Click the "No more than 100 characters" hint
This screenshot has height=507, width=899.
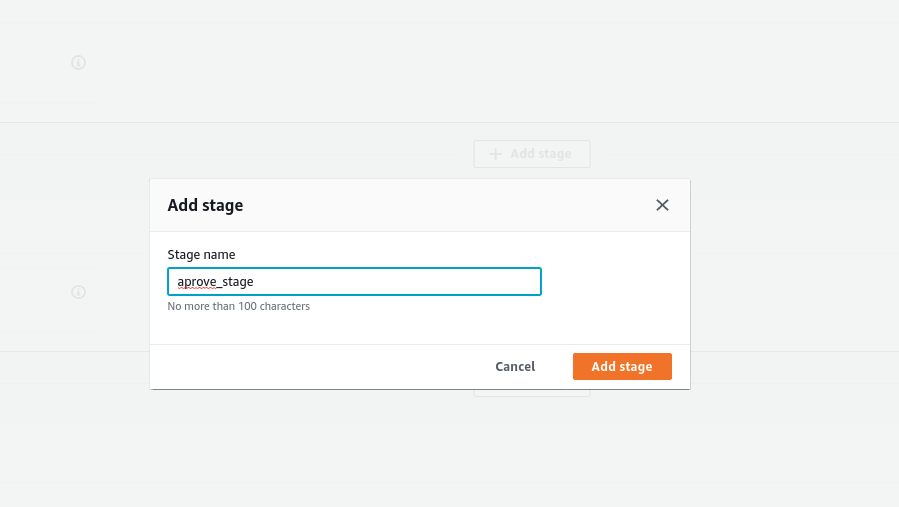click(x=238, y=306)
